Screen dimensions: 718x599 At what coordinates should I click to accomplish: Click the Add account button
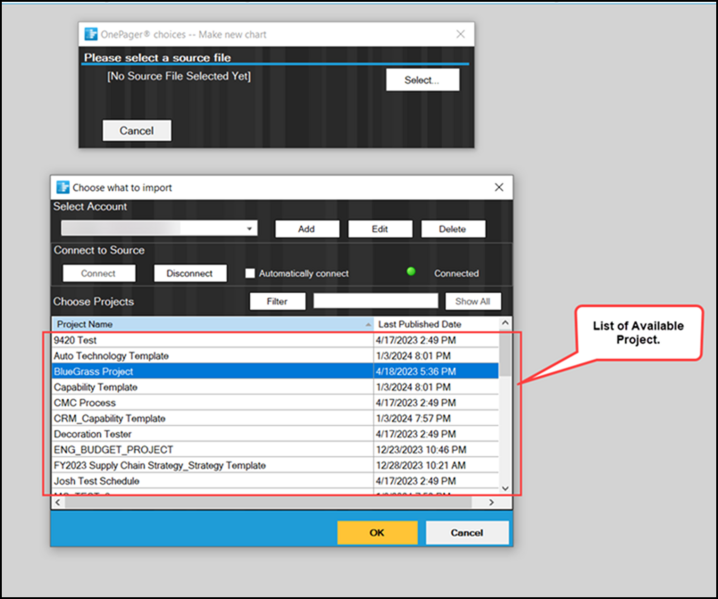pos(307,229)
